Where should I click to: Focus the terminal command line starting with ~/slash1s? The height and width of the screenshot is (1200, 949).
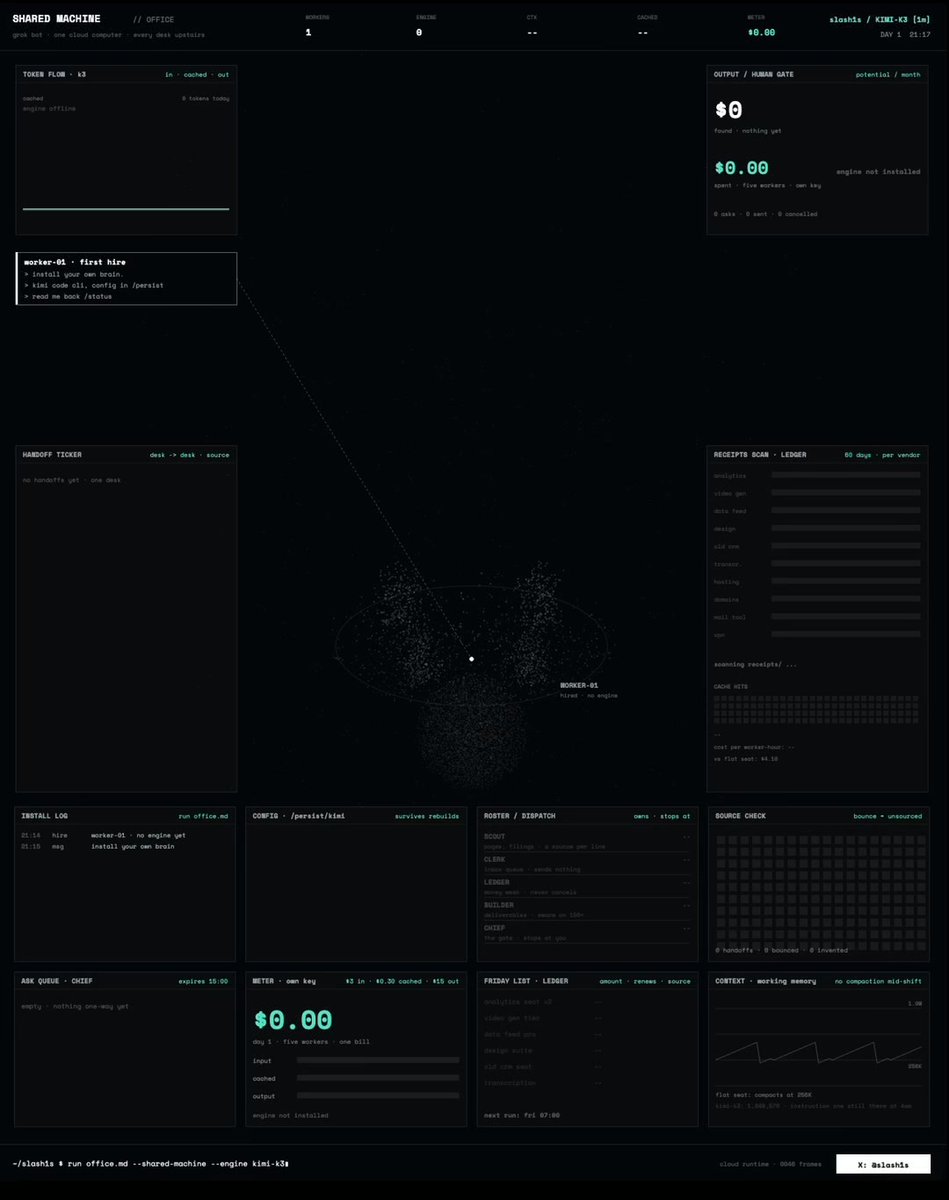click(x=150, y=1164)
